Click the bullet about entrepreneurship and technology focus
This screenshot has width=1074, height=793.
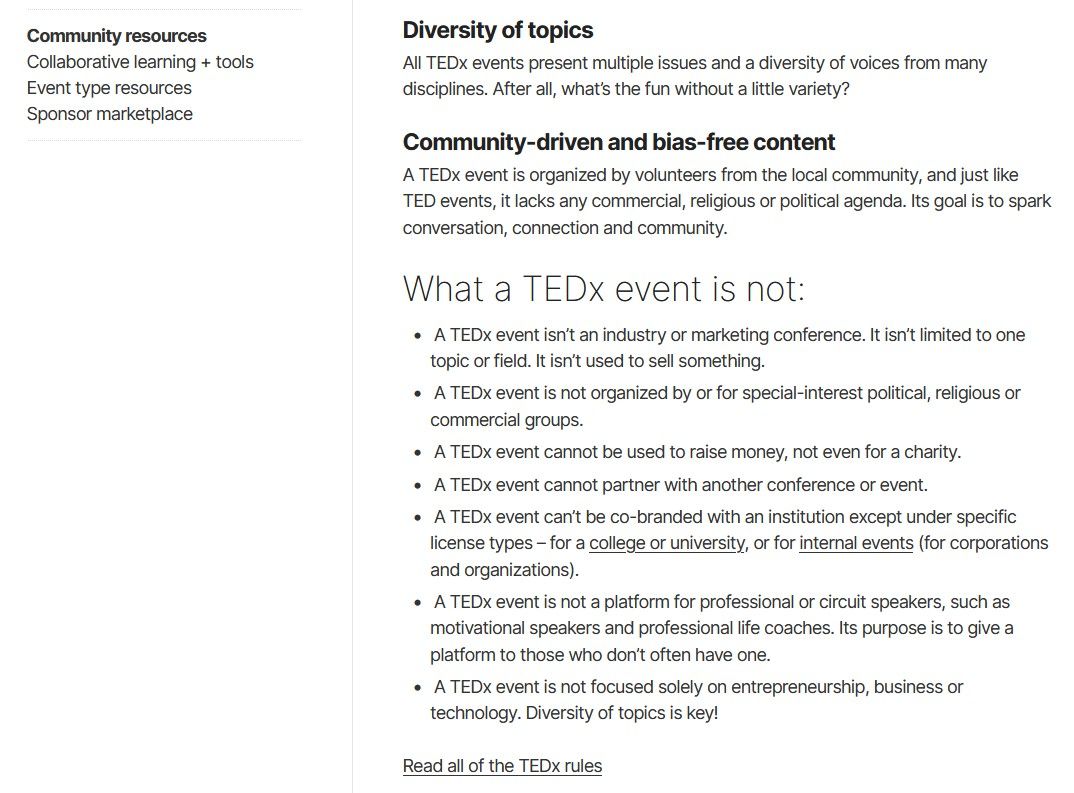(x=700, y=699)
